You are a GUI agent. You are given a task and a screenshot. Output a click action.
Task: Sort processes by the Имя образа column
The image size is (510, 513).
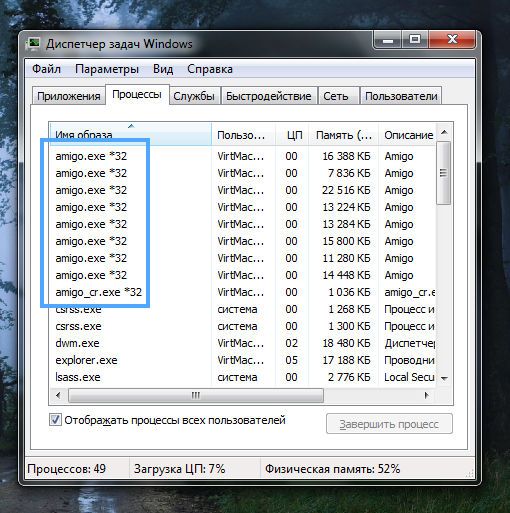(x=130, y=135)
